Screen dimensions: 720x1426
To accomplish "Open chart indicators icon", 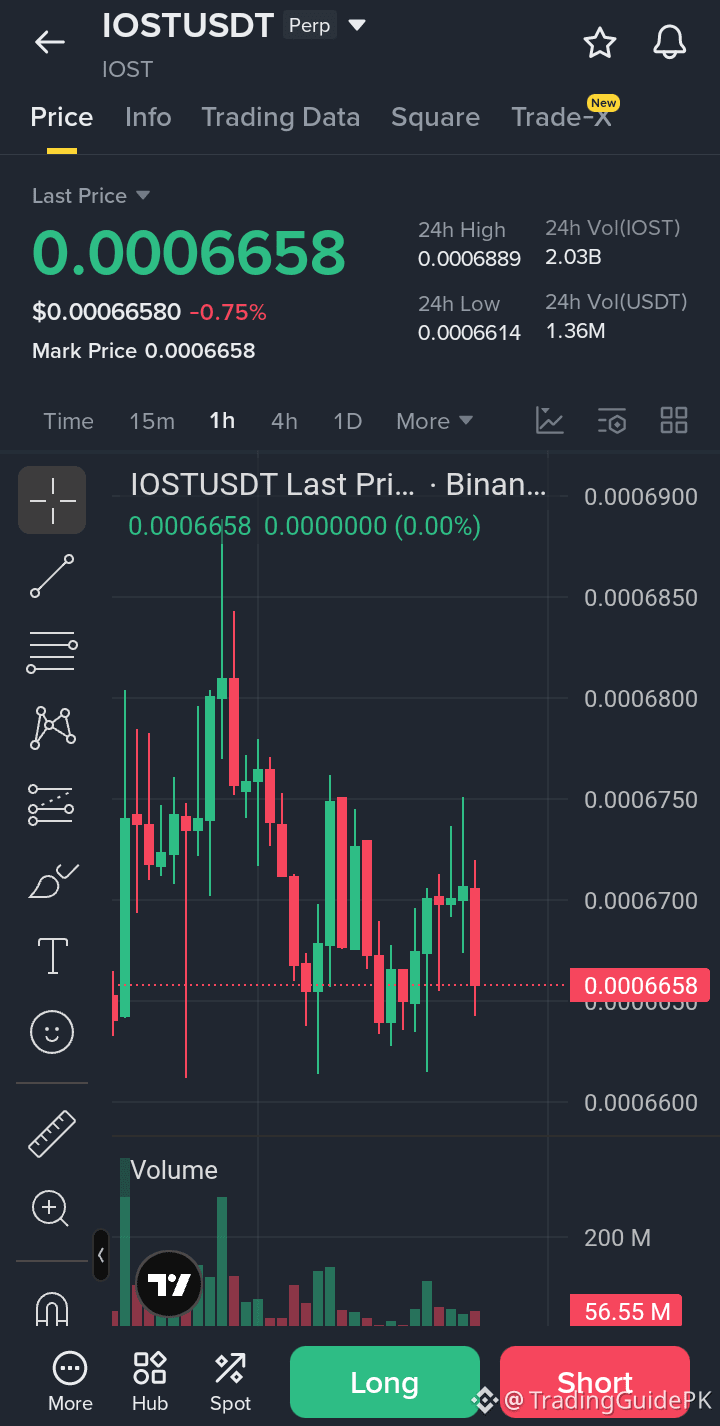I will (x=550, y=421).
